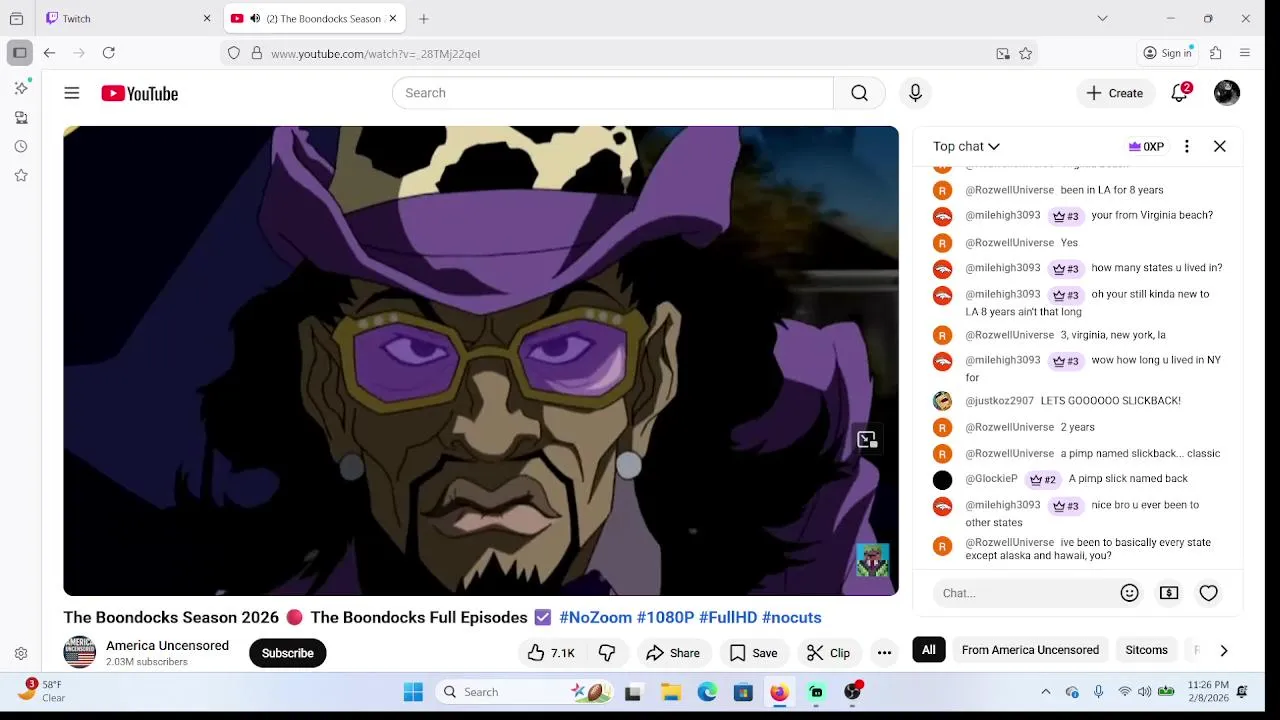Open sidebar bookmarks star icon

[21, 175]
